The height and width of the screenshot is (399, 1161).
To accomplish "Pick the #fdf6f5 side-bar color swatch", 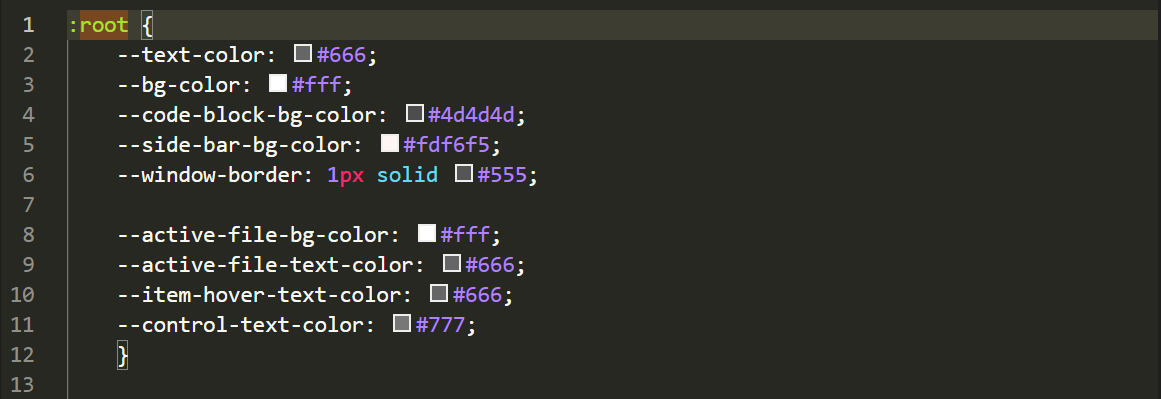I will tap(389, 143).
